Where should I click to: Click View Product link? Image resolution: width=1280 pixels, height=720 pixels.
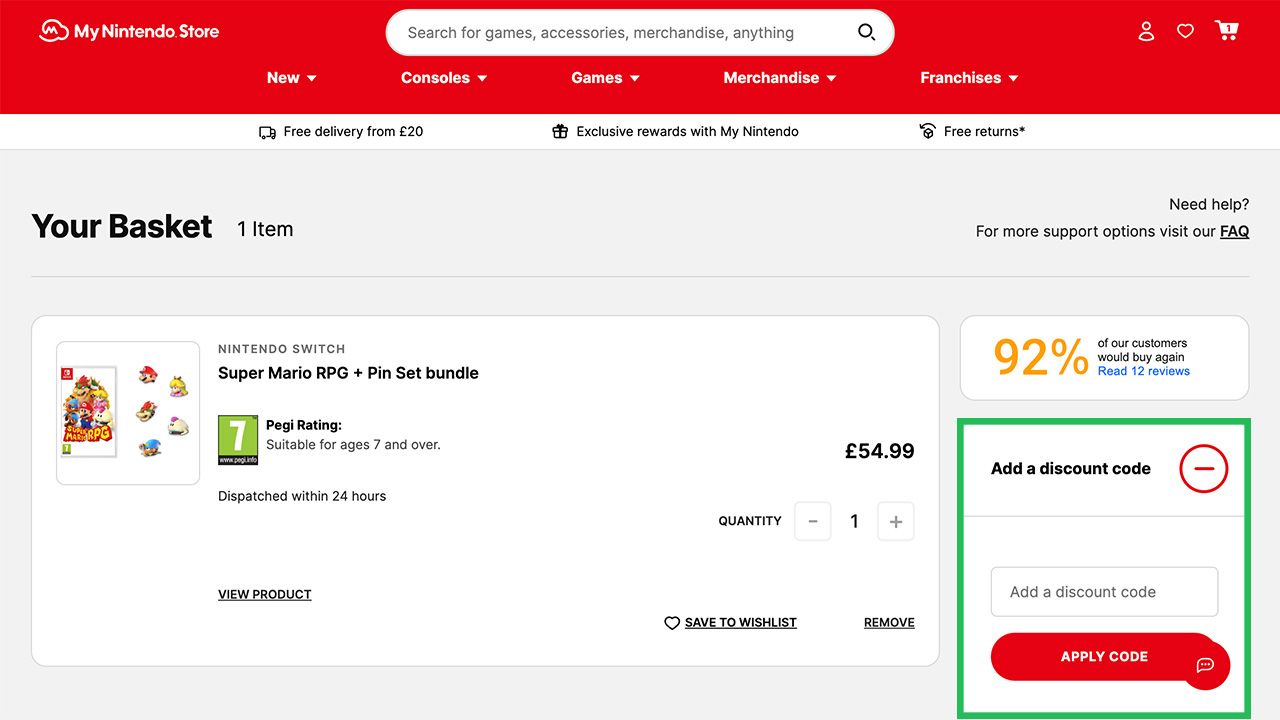point(265,594)
